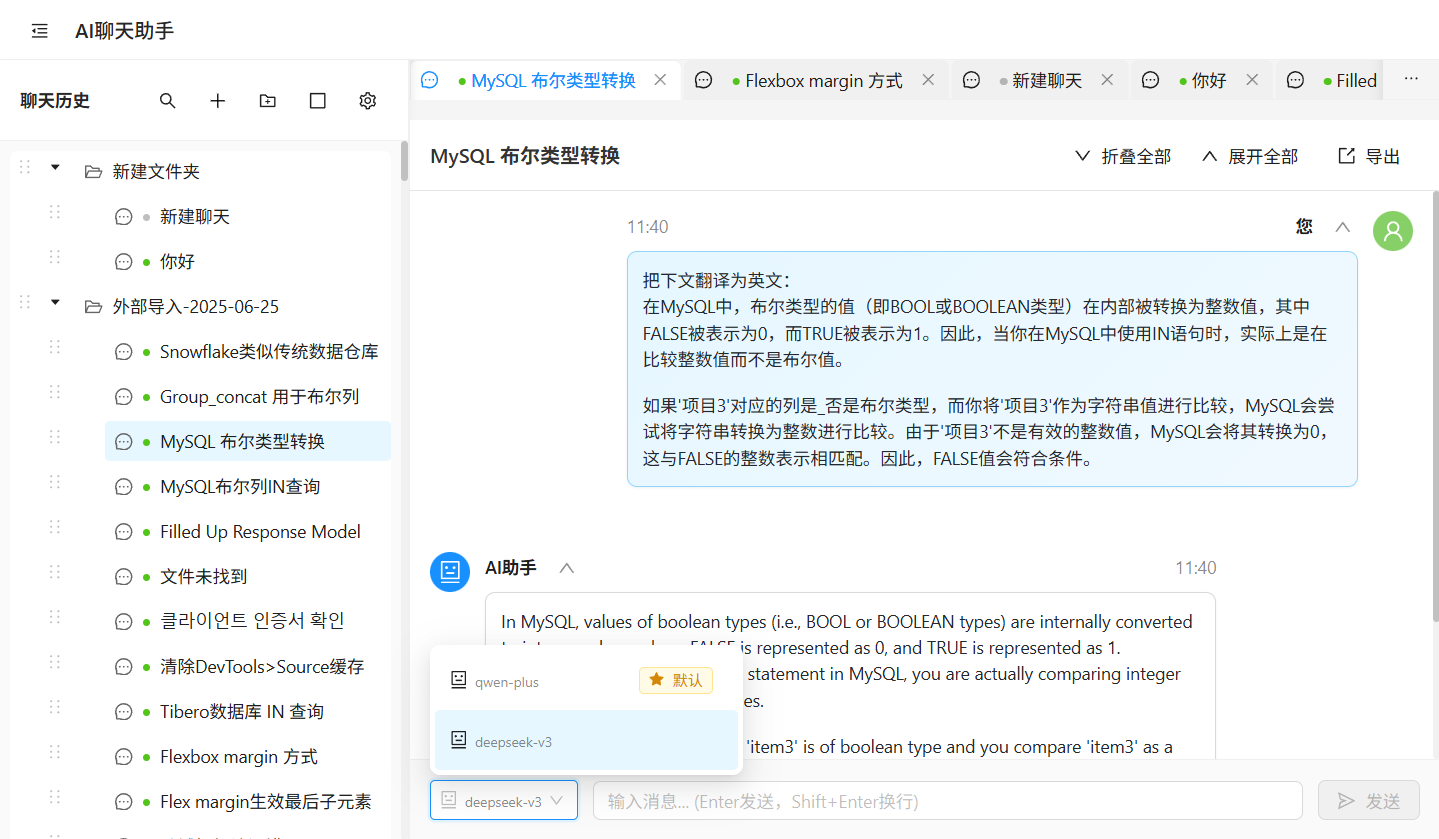Click the AI assistant robot avatar
The height and width of the screenshot is (839, 1439).
pyautogui.click(x=450, y=571)
